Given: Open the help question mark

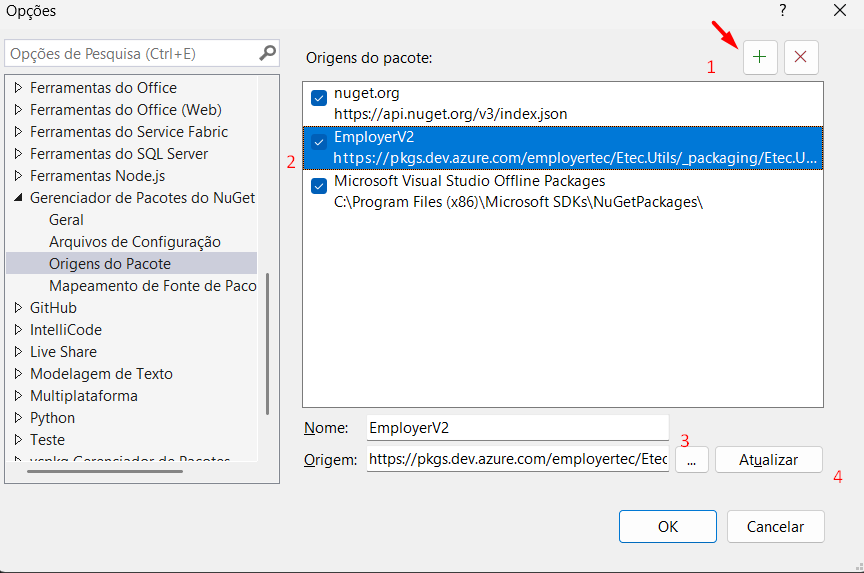Looking at the screenshot, I should click(x=782, y=10).
